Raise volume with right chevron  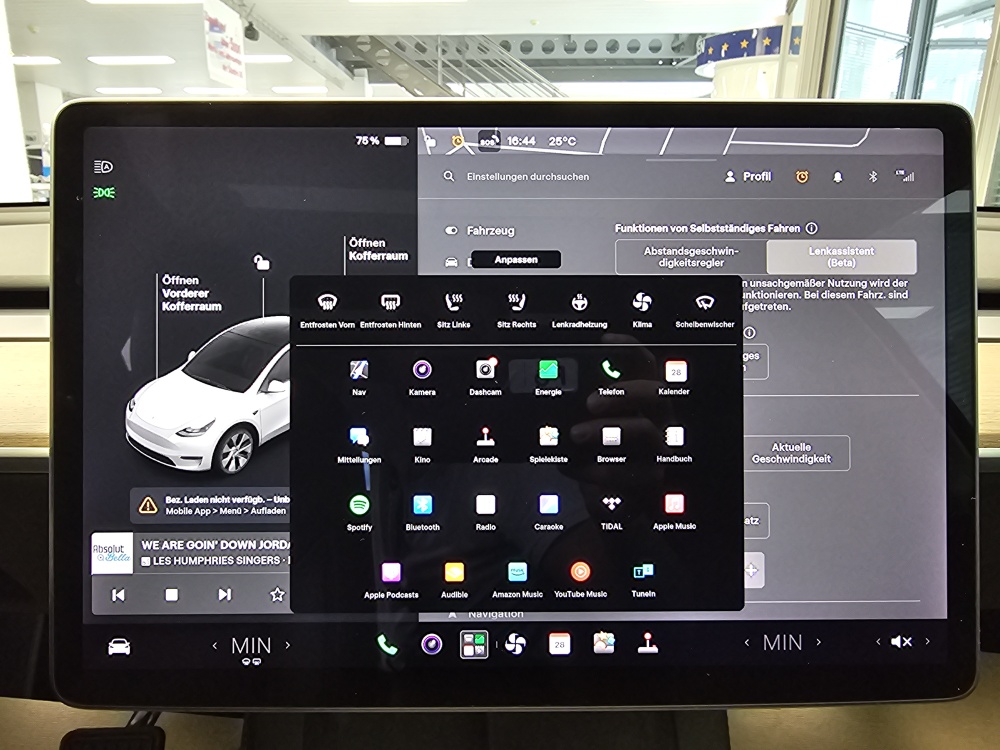[x=927, y=642]
